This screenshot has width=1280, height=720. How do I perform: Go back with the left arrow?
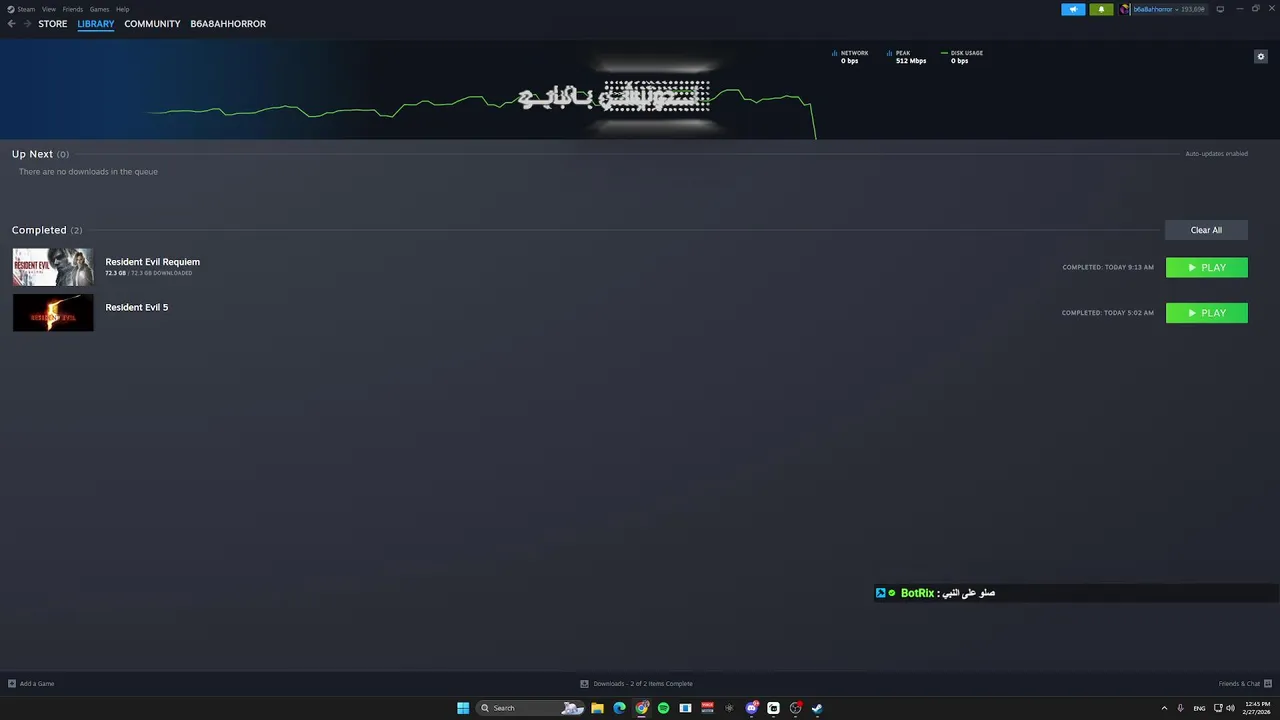(12, 24)
